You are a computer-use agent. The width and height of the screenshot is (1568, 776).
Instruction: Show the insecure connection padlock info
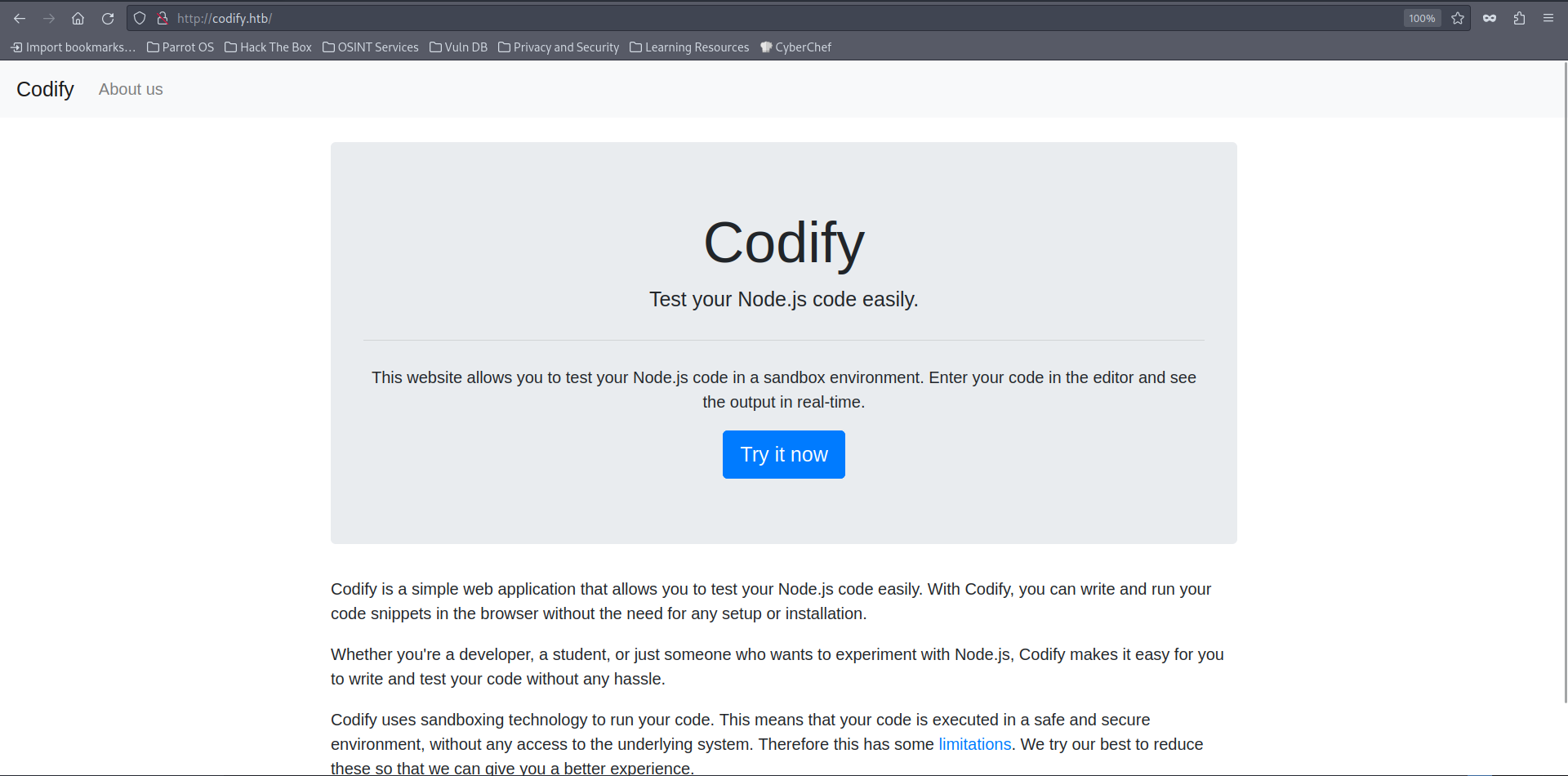[163, 18]
